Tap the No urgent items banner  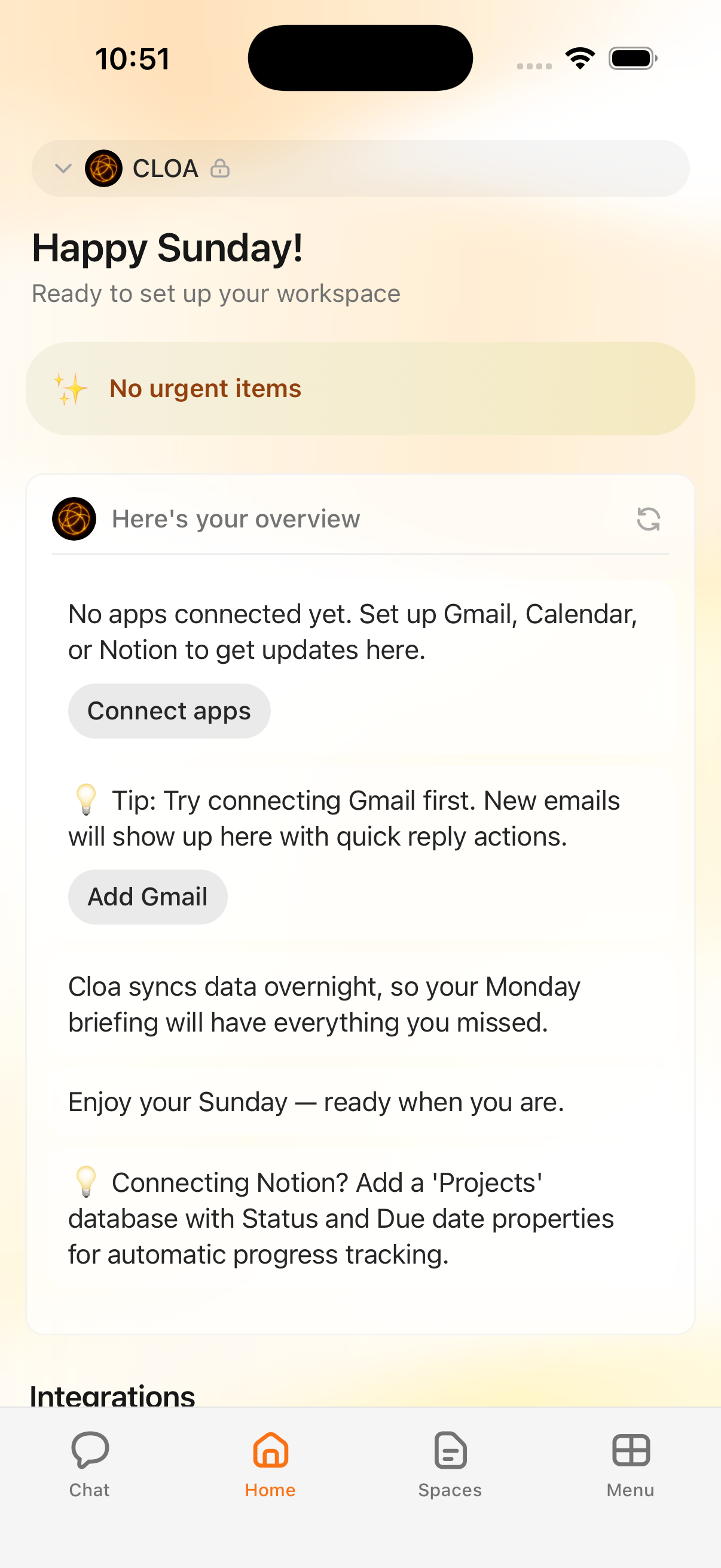[x=360, y=389]
